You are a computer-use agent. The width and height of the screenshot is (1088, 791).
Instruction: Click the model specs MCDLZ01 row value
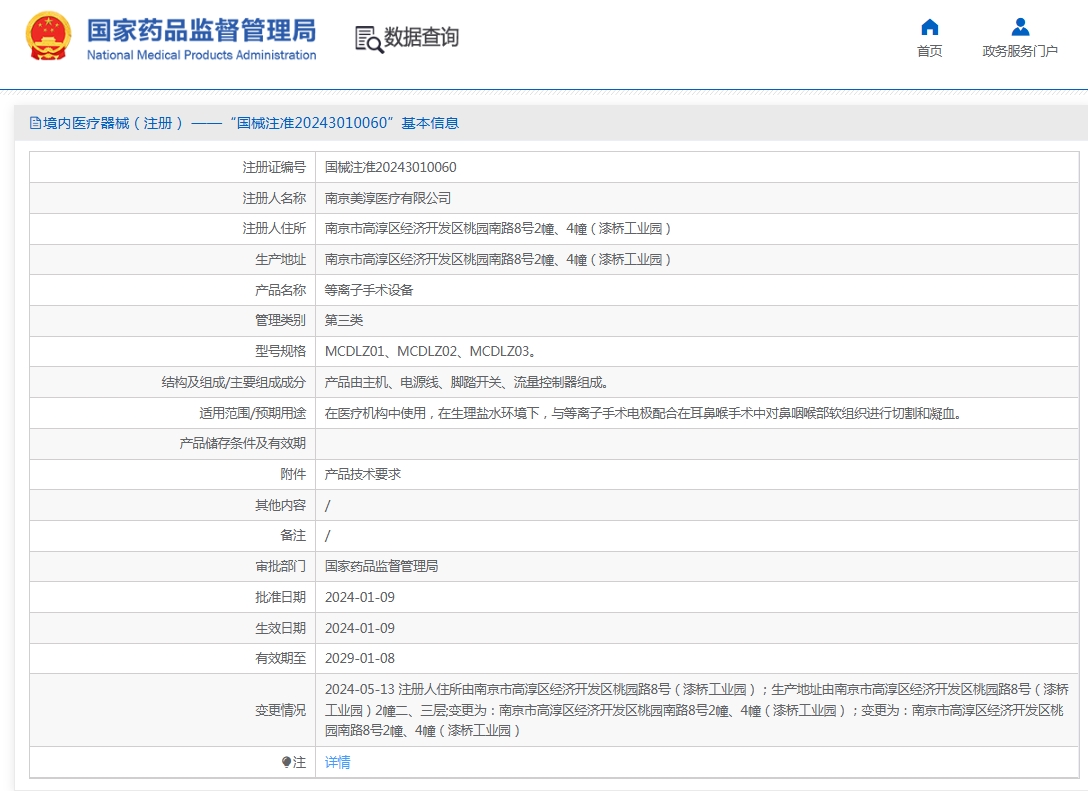point(697,351)
